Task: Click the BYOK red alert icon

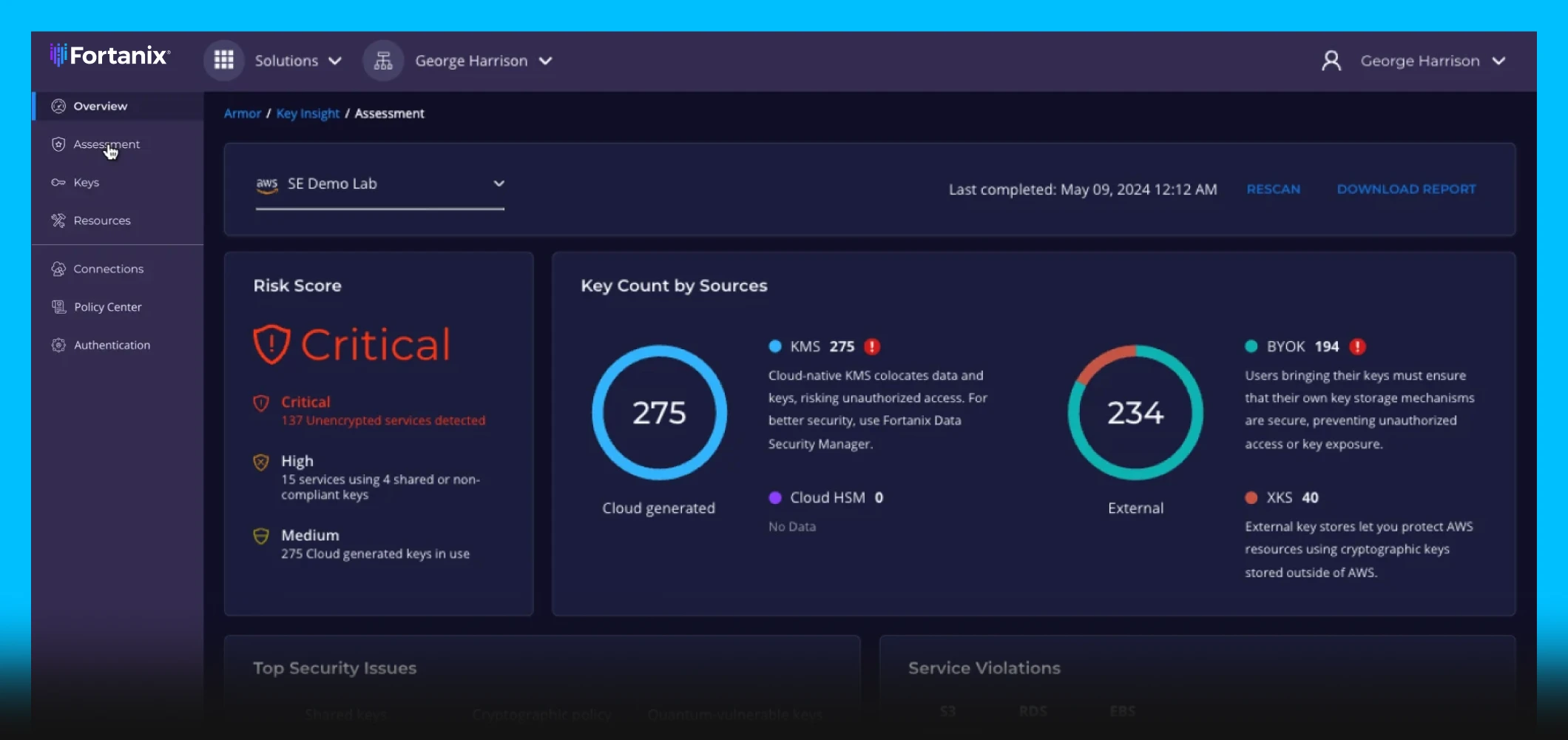Action: tap(1357, 346)
